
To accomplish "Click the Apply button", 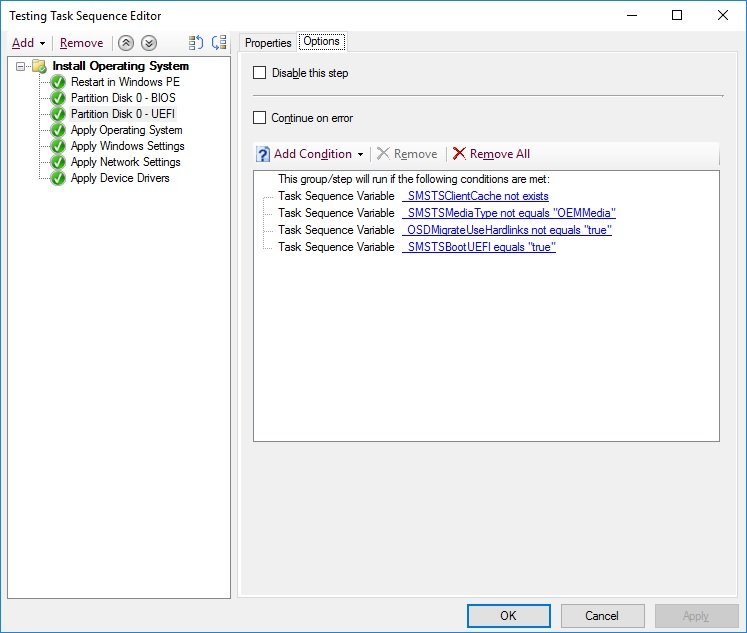I will coord(696,616).
